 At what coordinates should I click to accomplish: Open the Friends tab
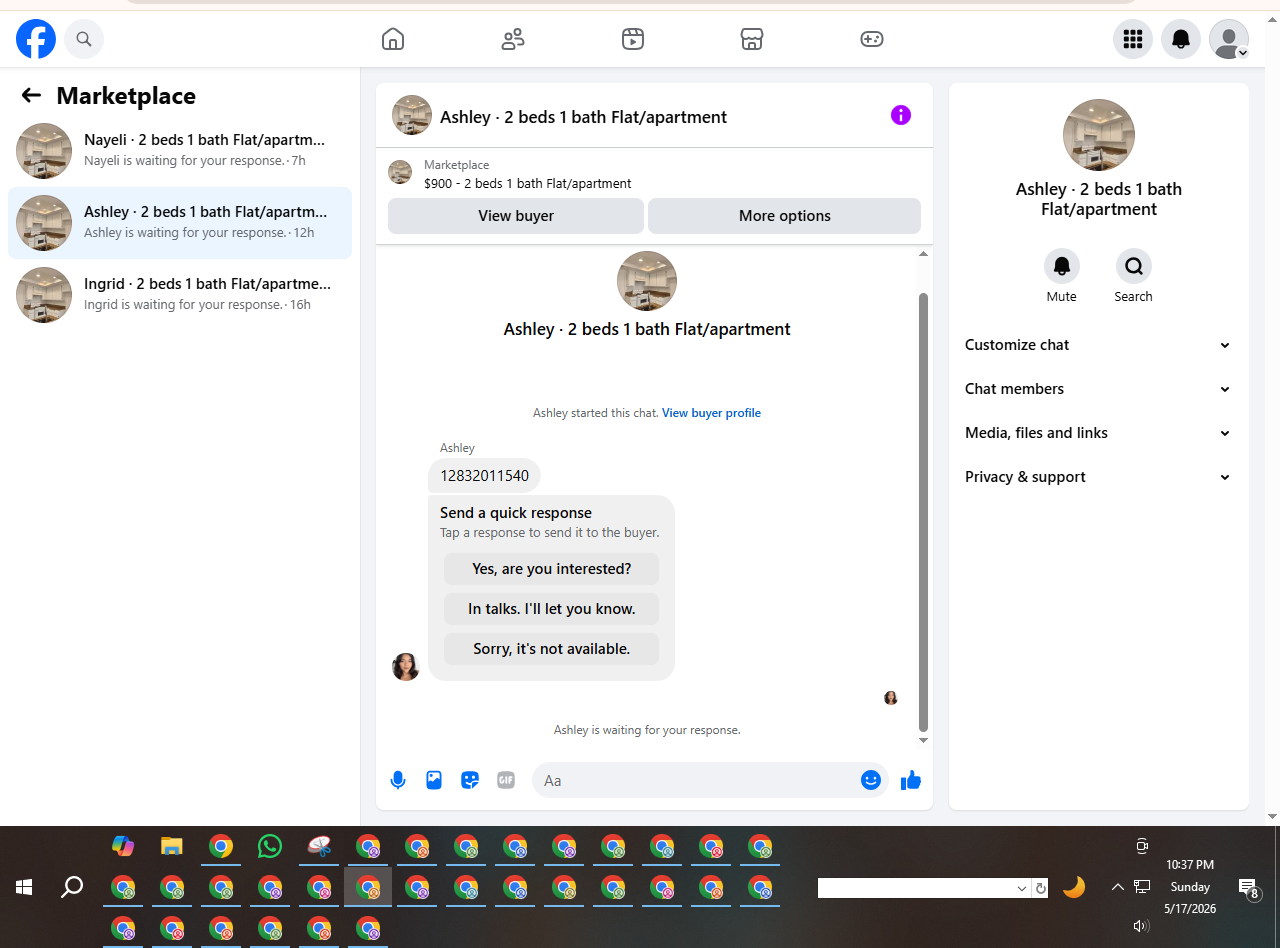tap(513, 39)
